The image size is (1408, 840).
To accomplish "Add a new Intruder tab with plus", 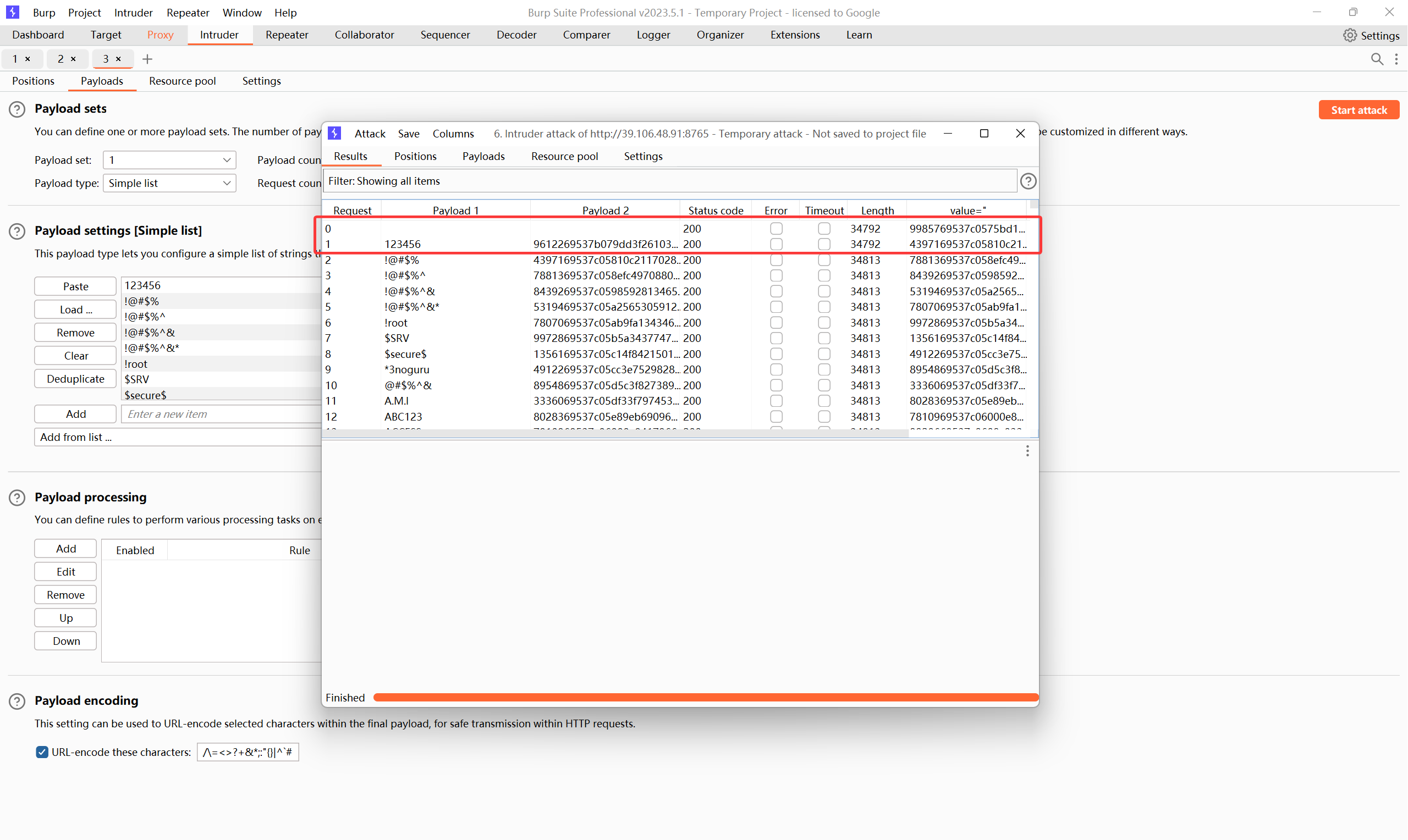I will pyautogui.click(x=147, y=59).
